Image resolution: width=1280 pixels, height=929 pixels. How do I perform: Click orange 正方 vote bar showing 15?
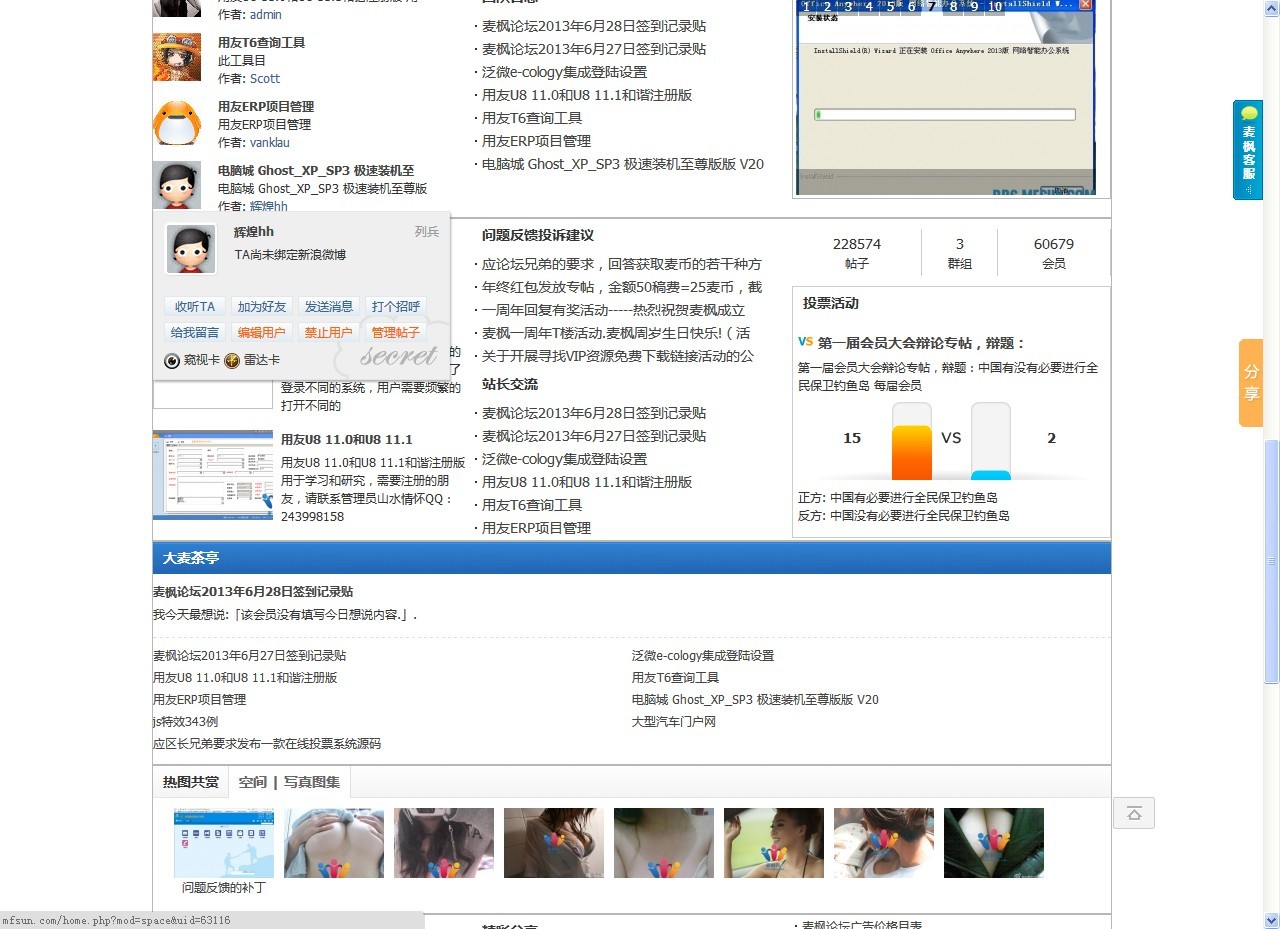pos(912,453)
